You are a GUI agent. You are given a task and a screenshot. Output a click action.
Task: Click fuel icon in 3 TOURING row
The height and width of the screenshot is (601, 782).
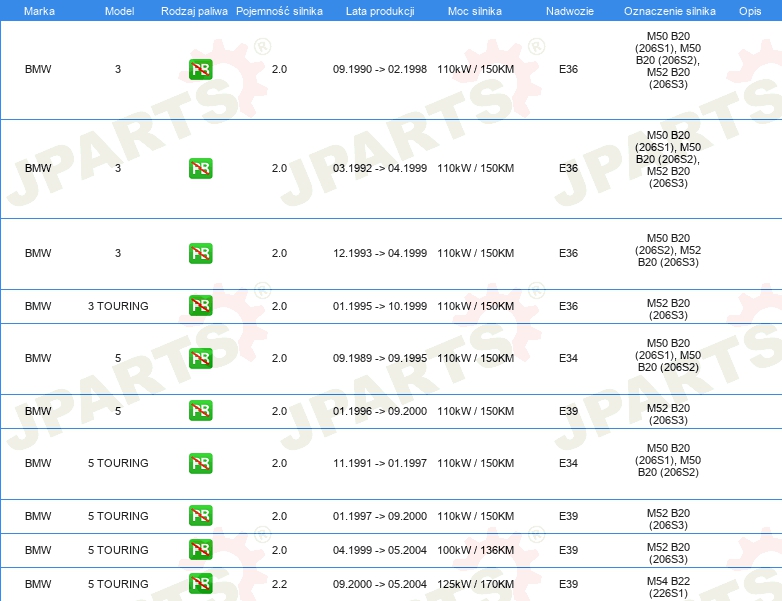(200, 306)
